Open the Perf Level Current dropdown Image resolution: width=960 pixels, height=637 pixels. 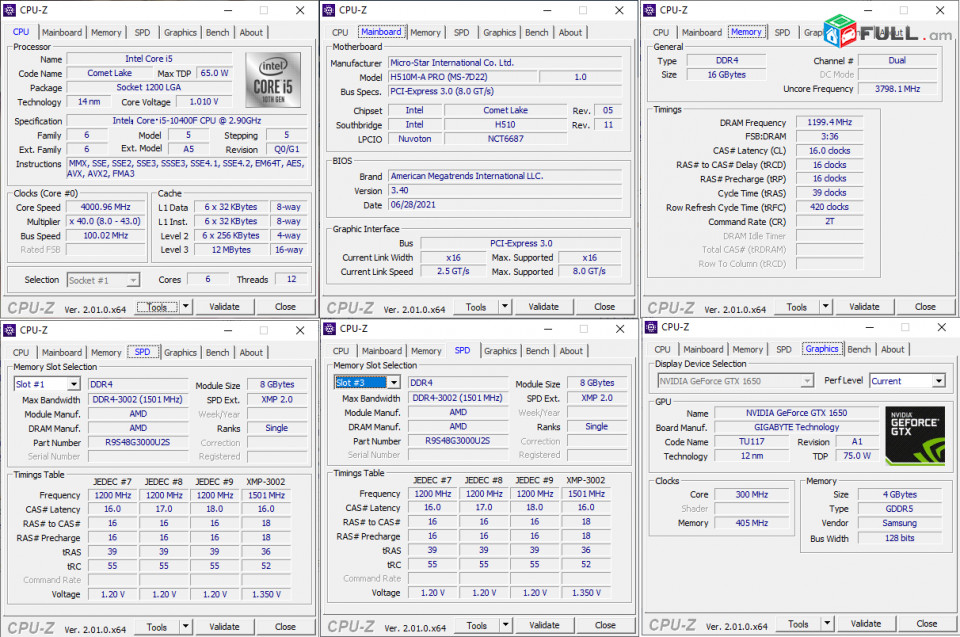click(x=939, y=381)
